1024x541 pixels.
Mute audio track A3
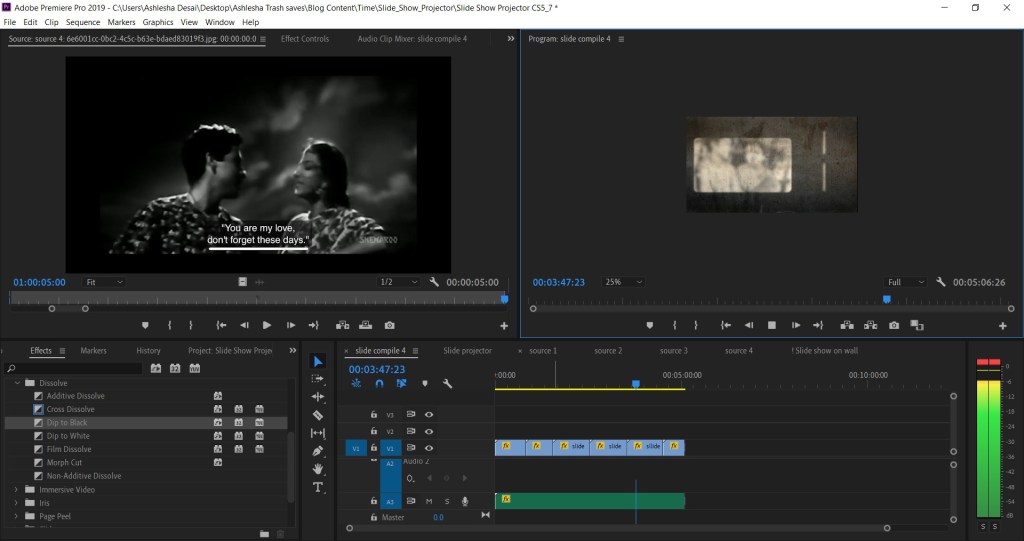click(x=429, y=501)
